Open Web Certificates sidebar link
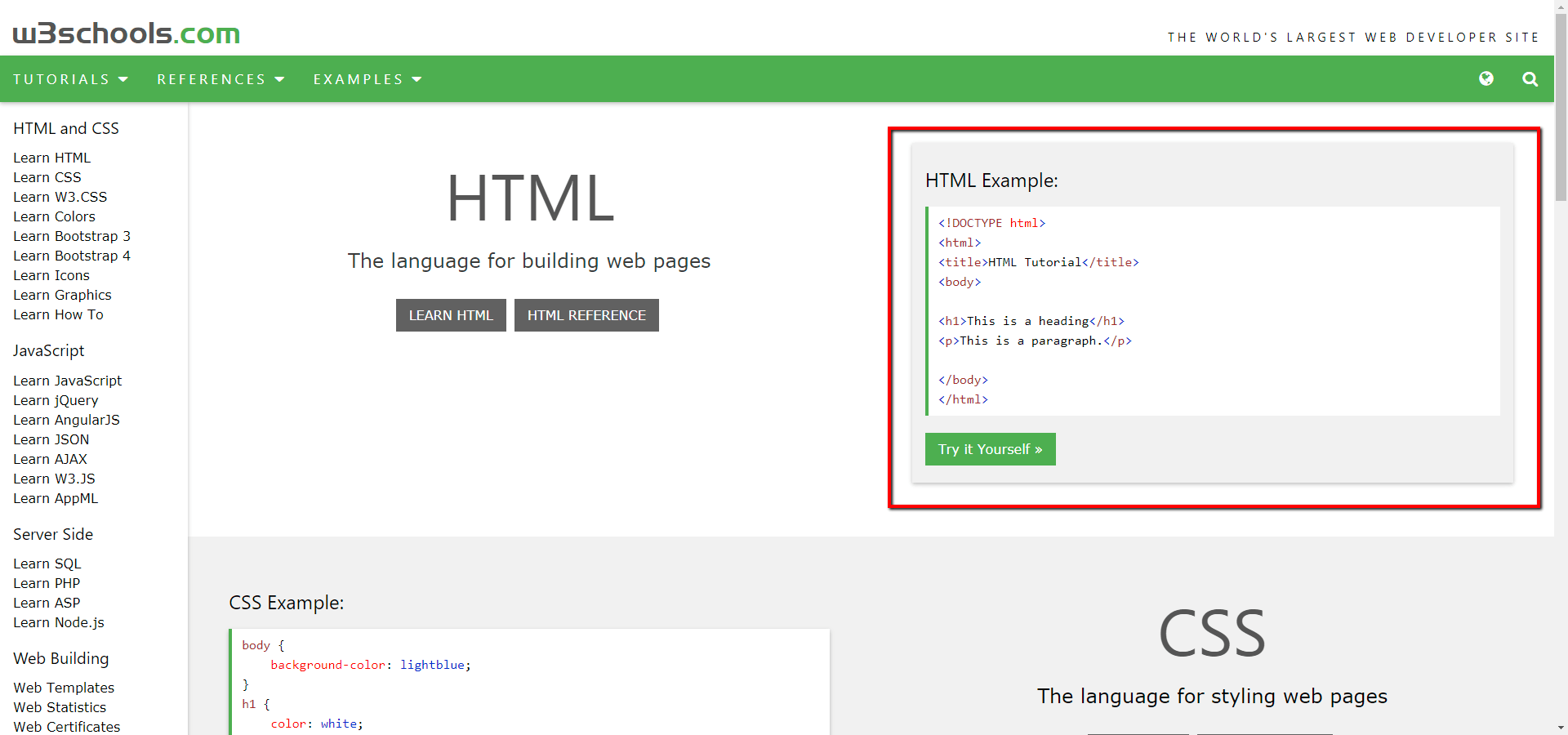 pyautogui.click(x=67, y=727)
